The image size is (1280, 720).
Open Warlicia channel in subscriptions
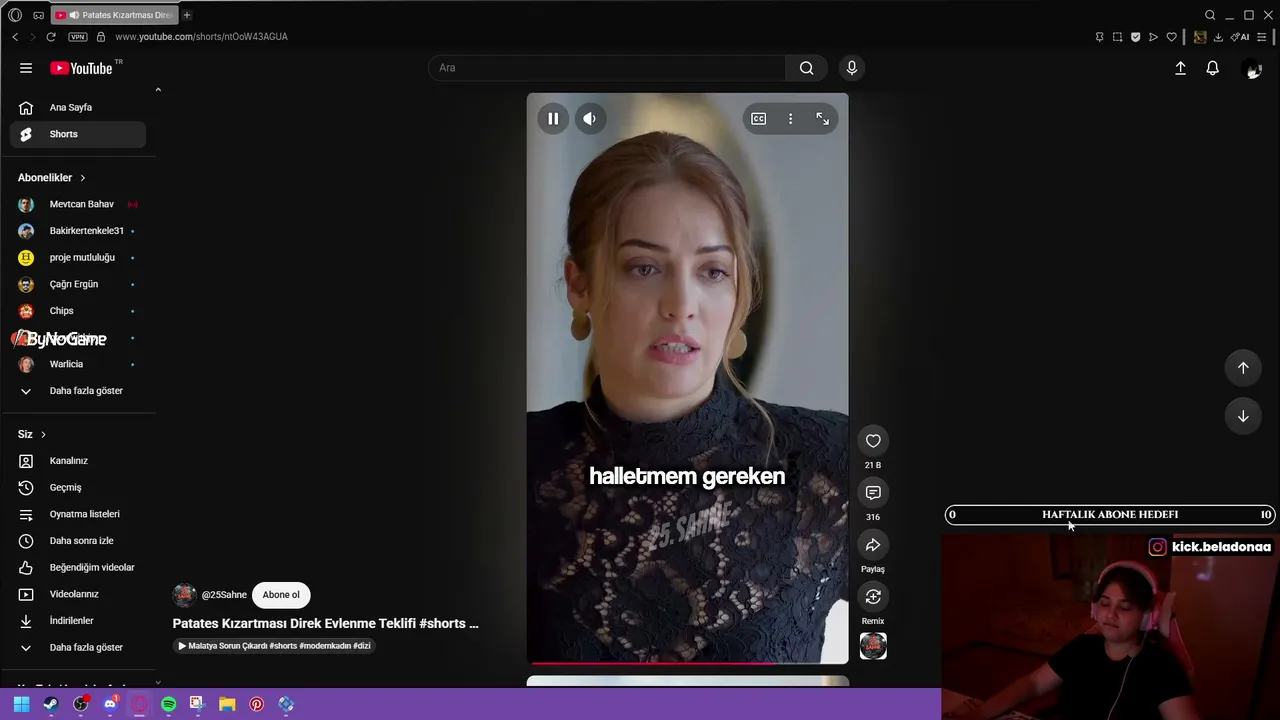point(78,364)
